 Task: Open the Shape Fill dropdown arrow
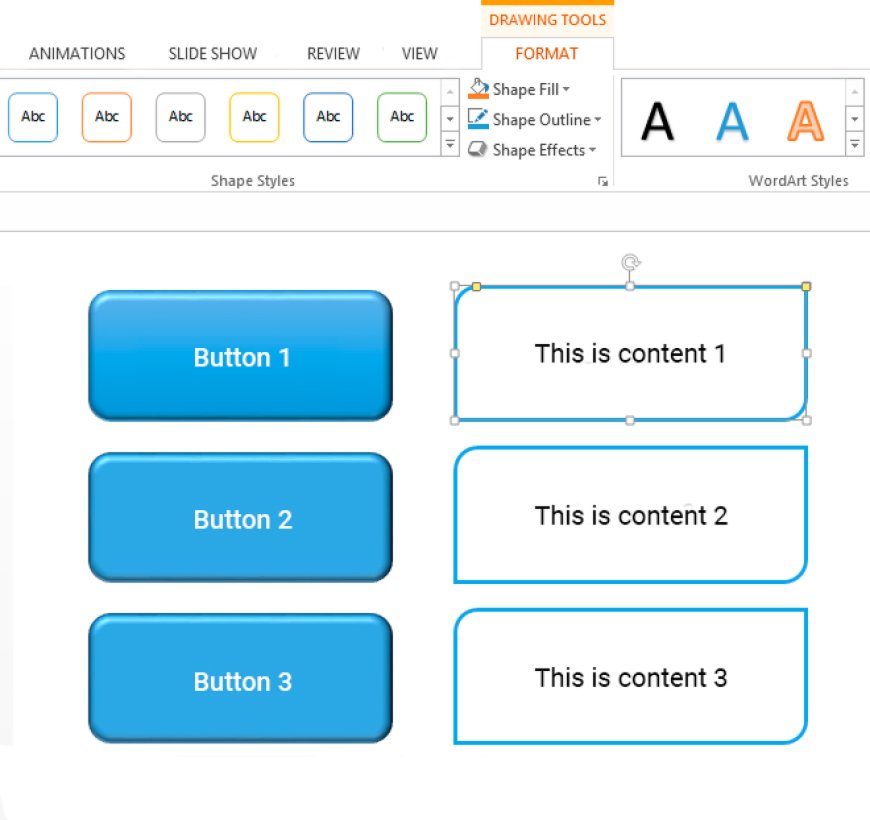[566, 90]
